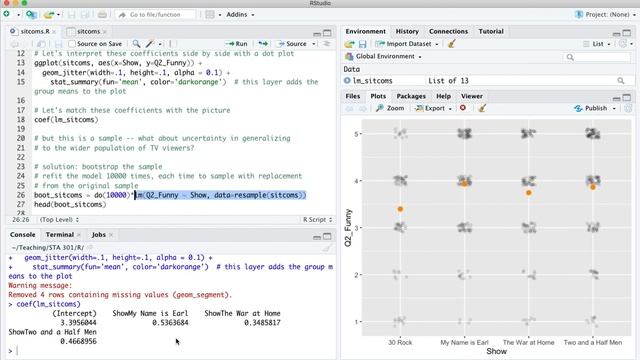
Task: Click the console input prompt line
Action: point(171,351)
